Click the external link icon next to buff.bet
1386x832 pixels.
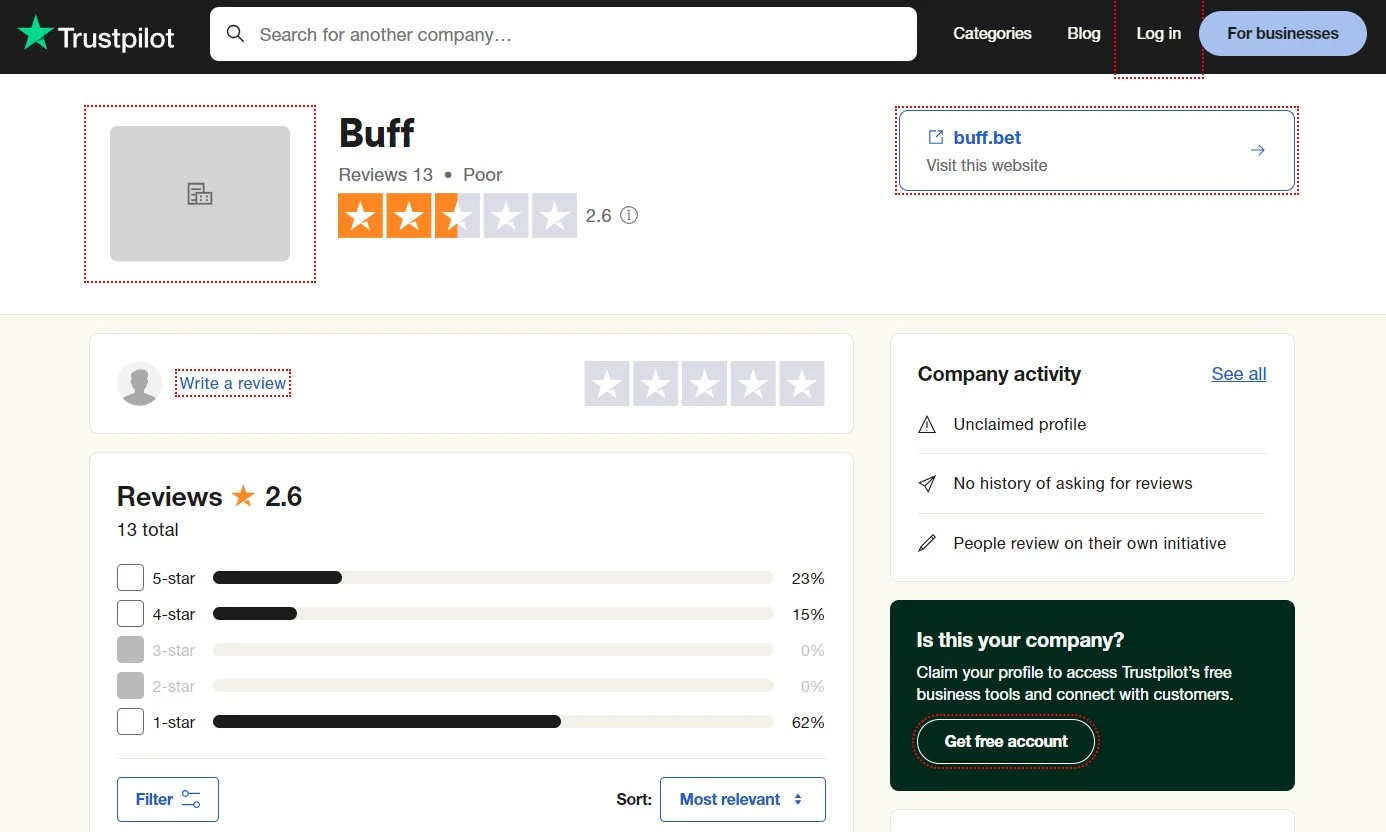tap(934, 137)
